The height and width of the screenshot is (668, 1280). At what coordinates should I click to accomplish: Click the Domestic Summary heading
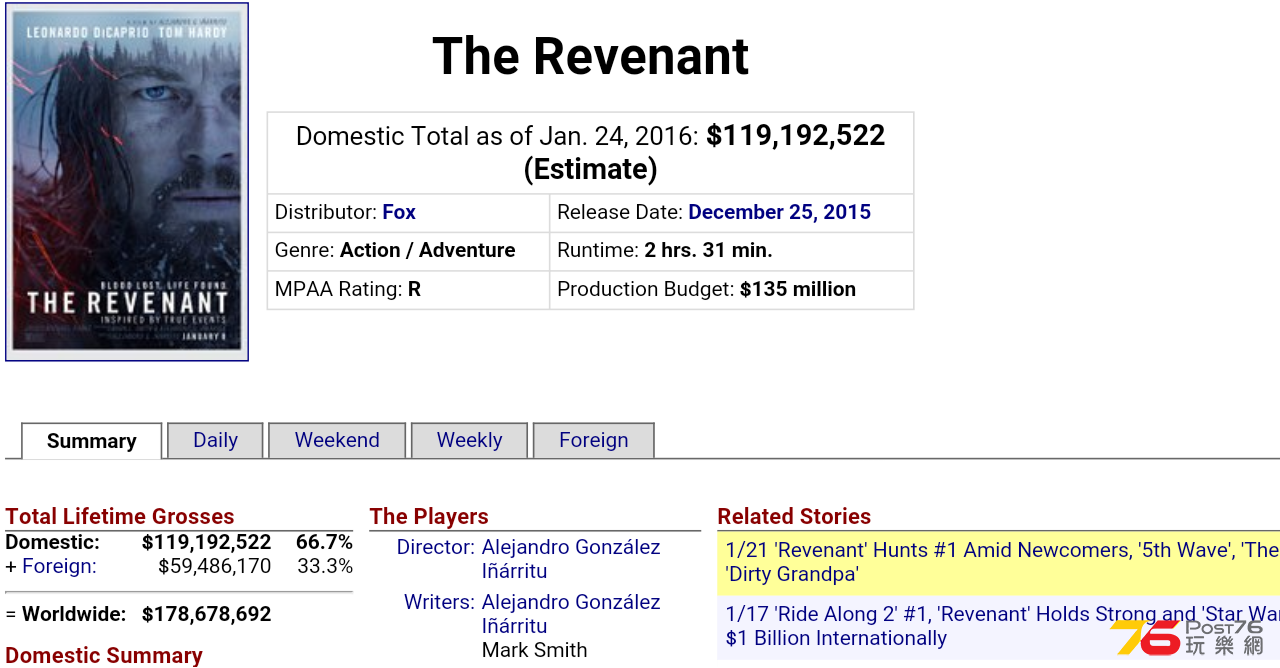pyautogui.click(x=104, y=656)
